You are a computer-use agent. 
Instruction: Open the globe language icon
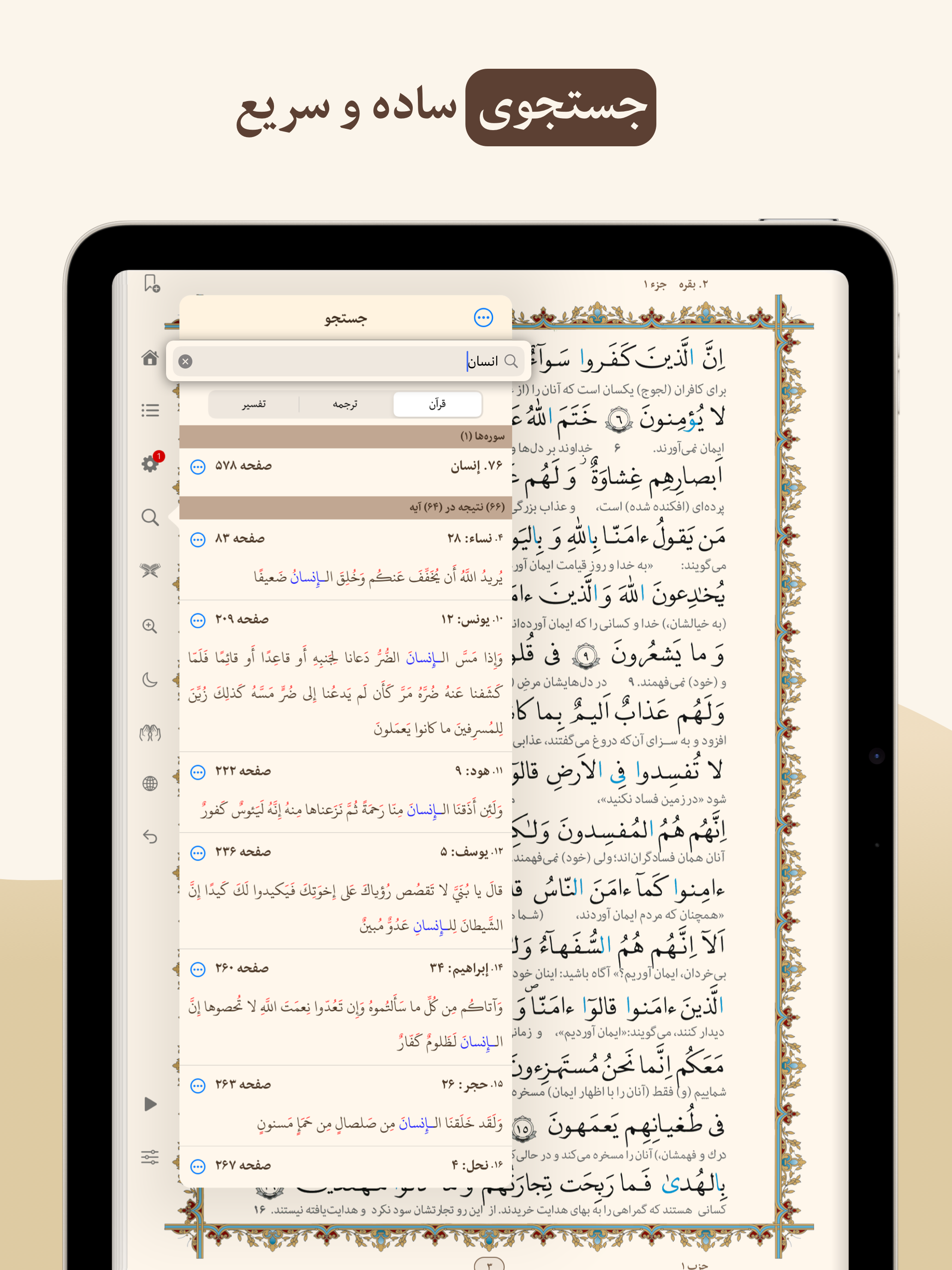pyautogui.click(x=150, y=783)
